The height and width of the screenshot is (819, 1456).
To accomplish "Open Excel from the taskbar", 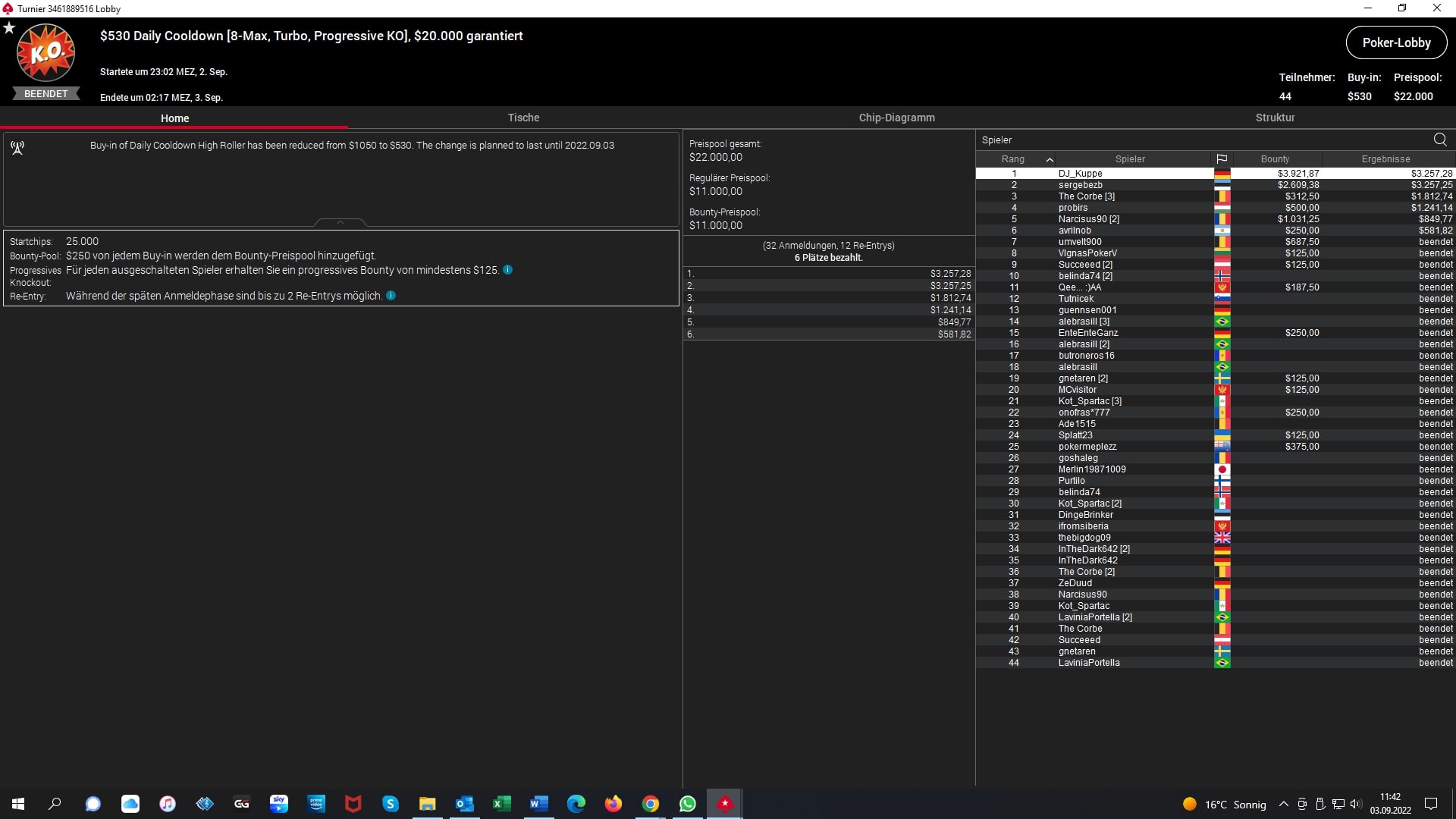I will tap(501, 804).
